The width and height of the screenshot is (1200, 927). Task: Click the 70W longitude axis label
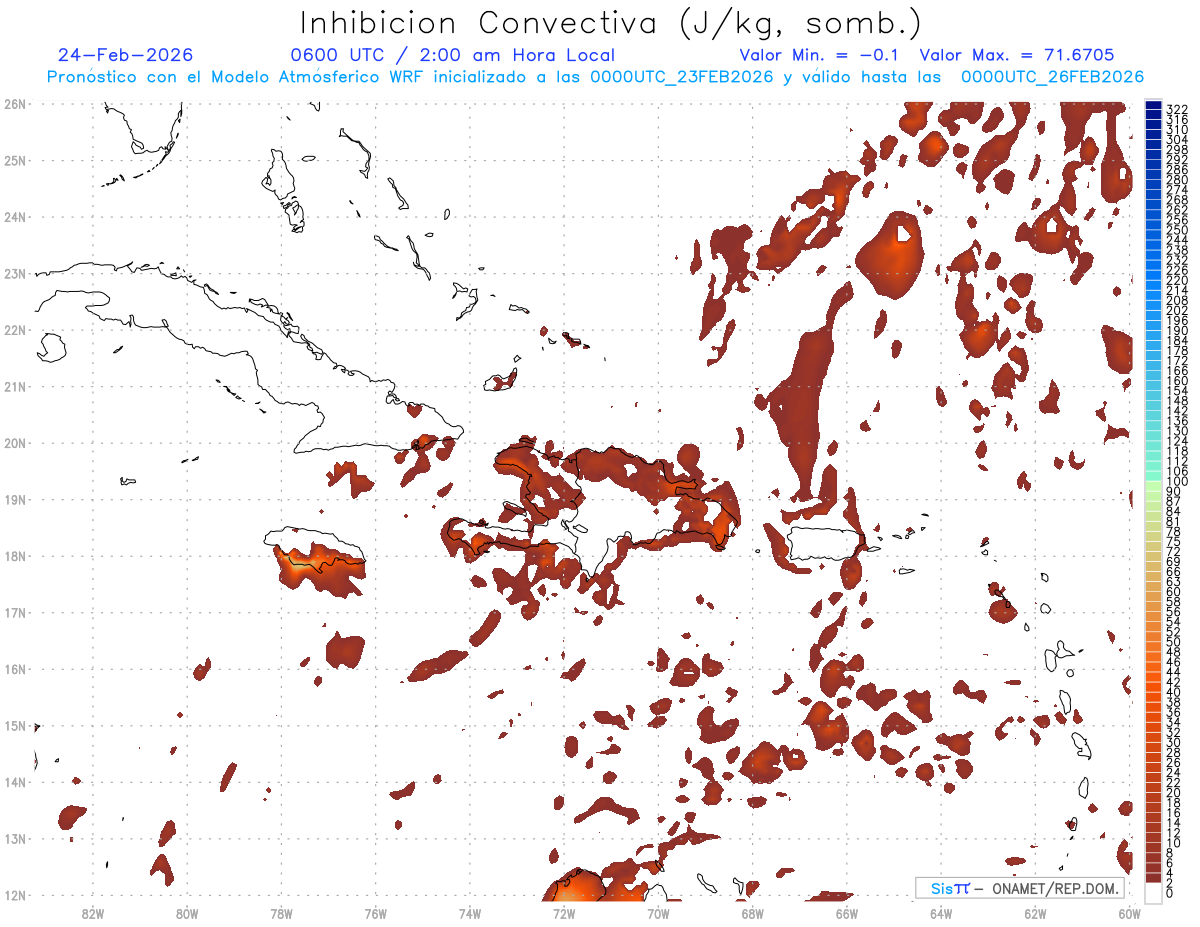pyautogui.click(x=657, y=913)
